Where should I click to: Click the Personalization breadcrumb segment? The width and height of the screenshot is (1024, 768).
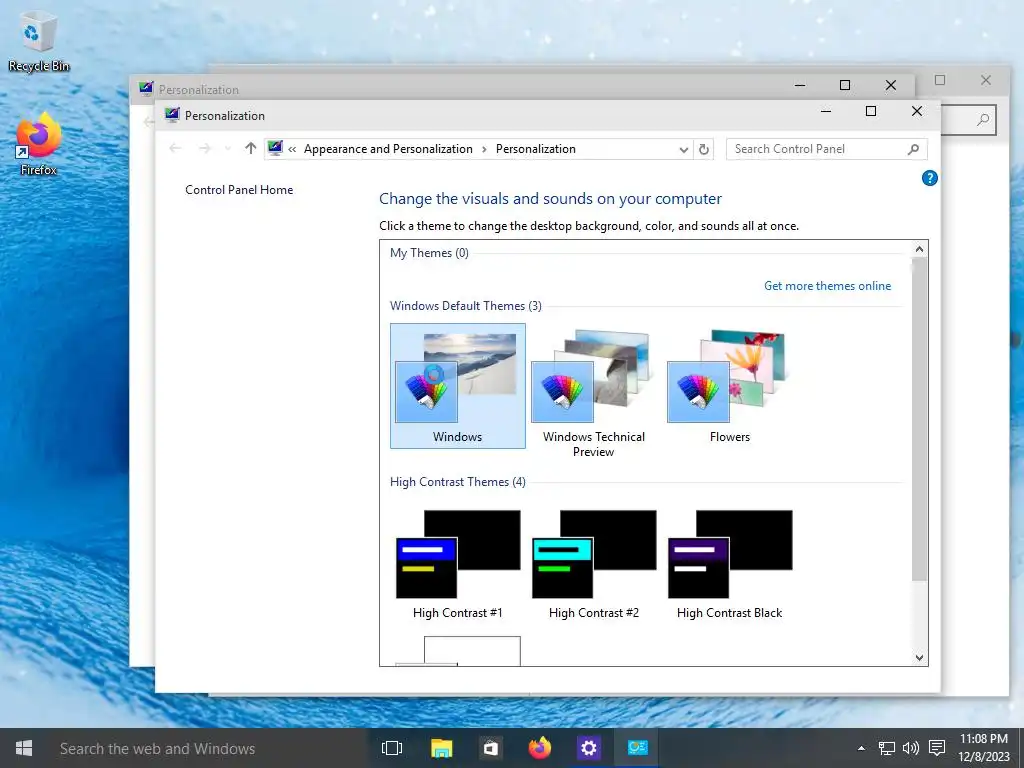[x=536, y=149]
